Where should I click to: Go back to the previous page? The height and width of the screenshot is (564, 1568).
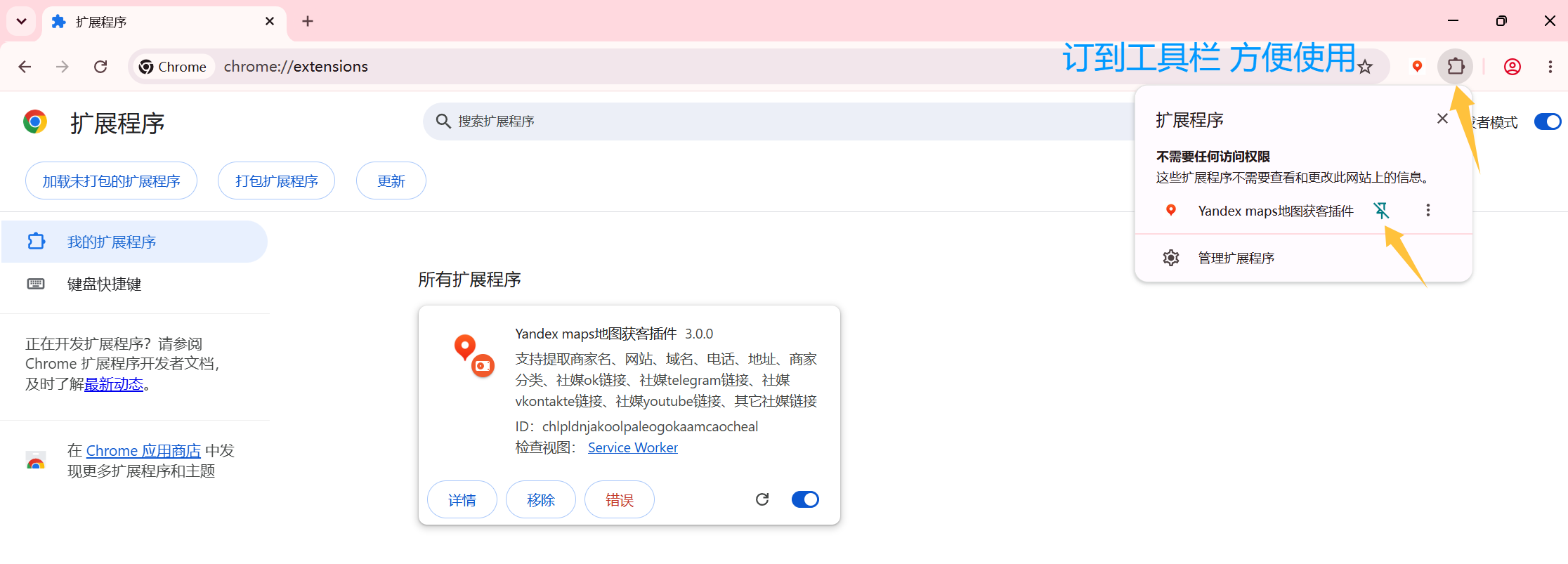pyautogui.click(x=25, y=67)
